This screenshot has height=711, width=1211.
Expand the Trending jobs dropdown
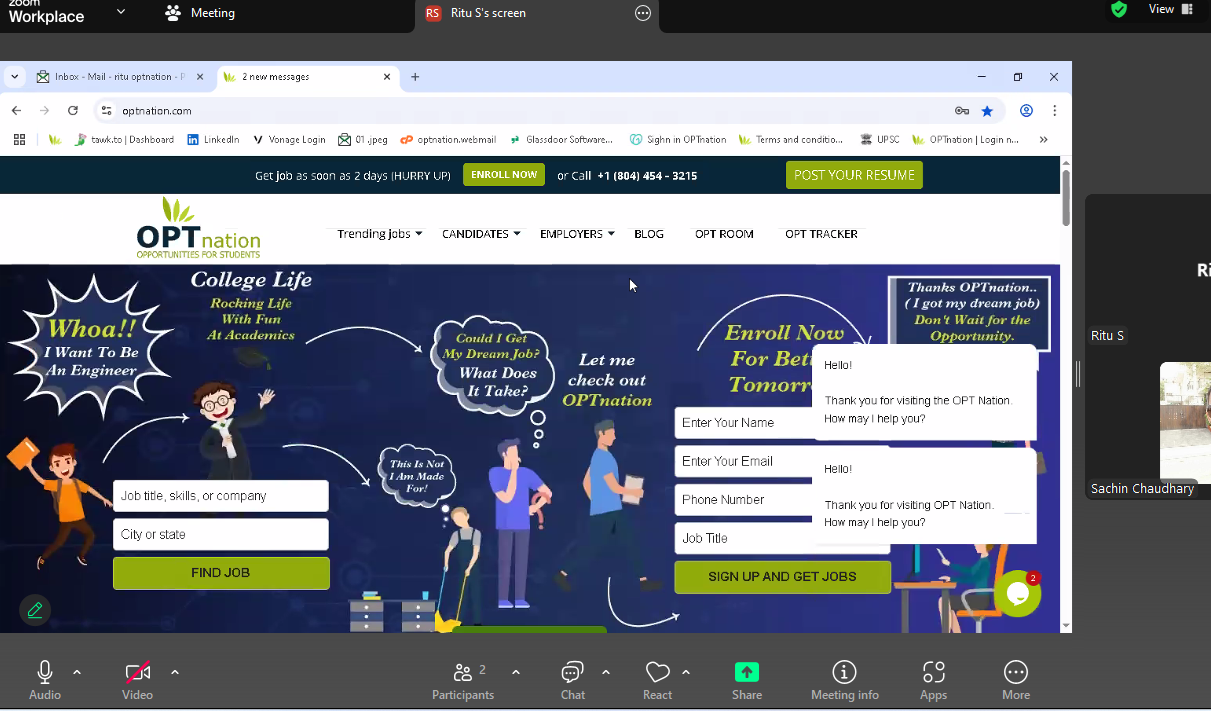379,234
